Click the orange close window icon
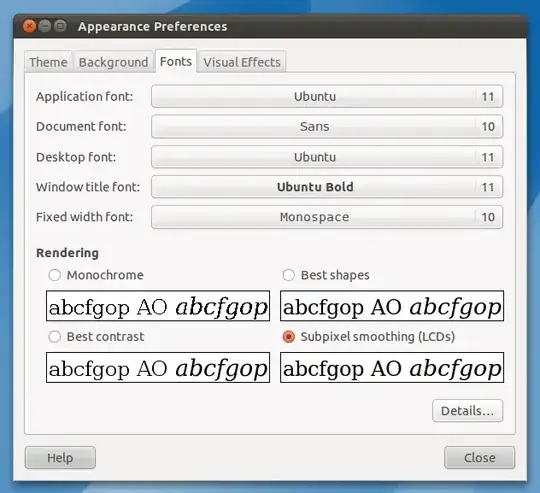The width and height of the screenshot is (540, 493). tap(30, 26)
